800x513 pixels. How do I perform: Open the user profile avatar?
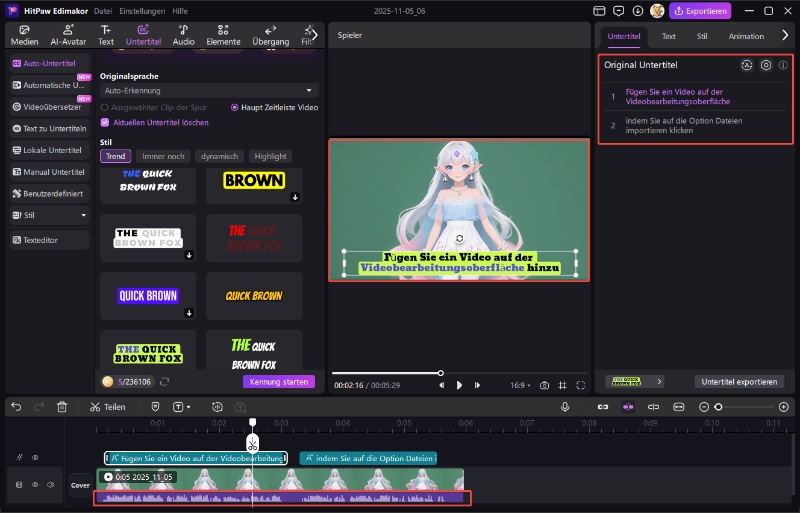click(x=657, y=11)
